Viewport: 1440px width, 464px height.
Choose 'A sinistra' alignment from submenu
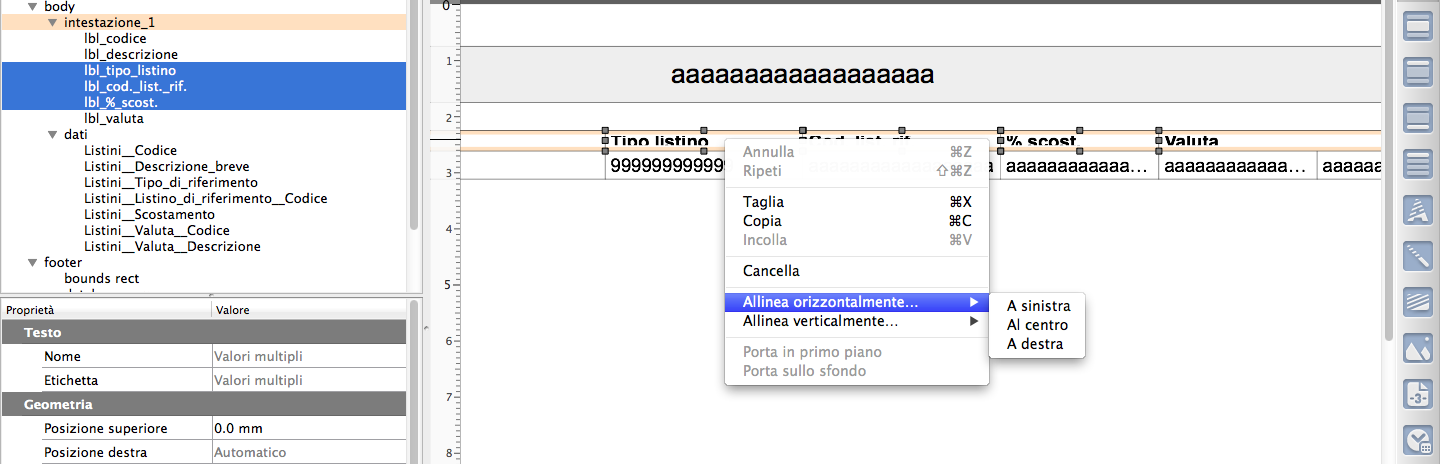(1038, 306)
